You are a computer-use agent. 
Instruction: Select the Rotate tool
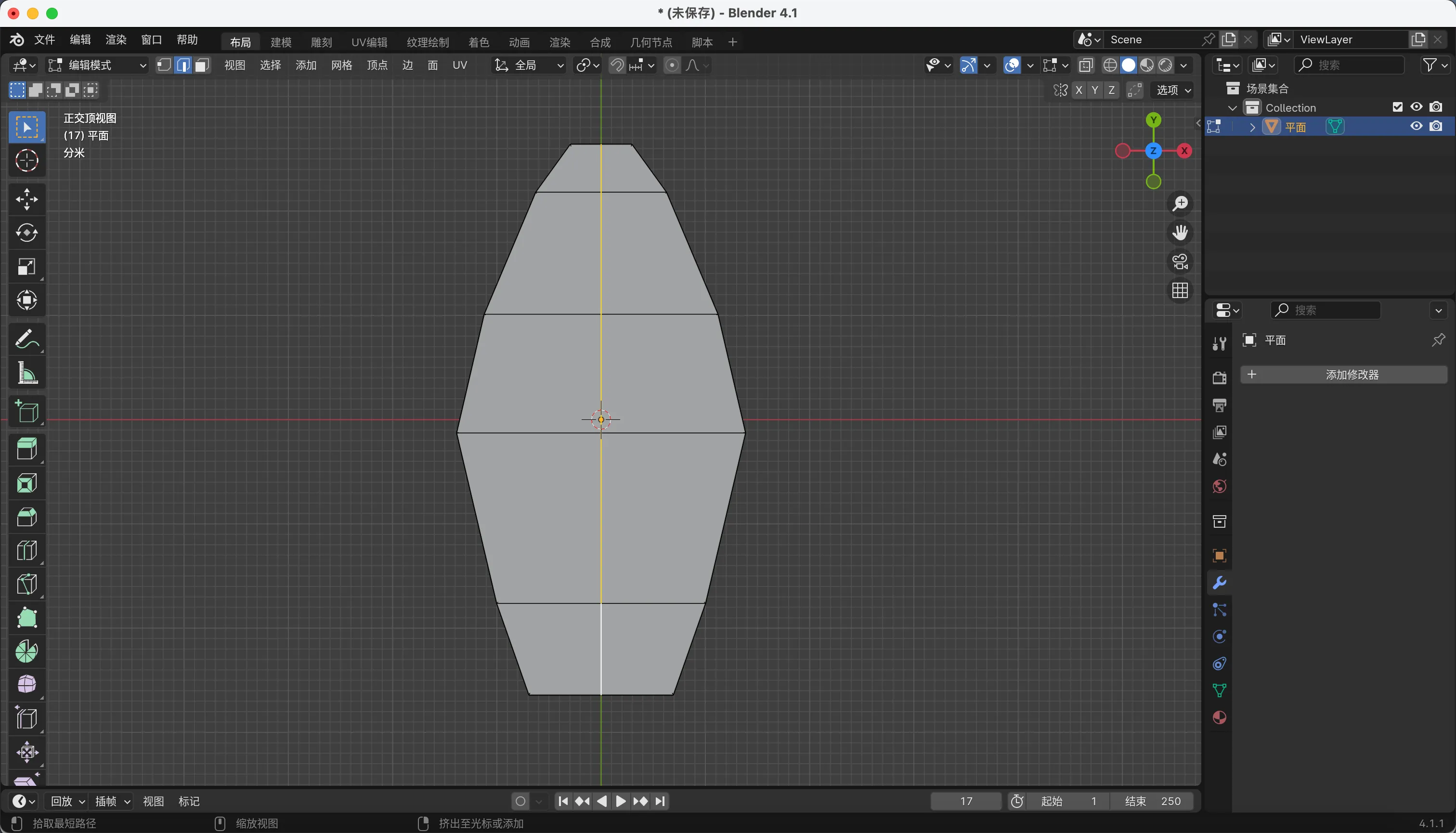26,232
